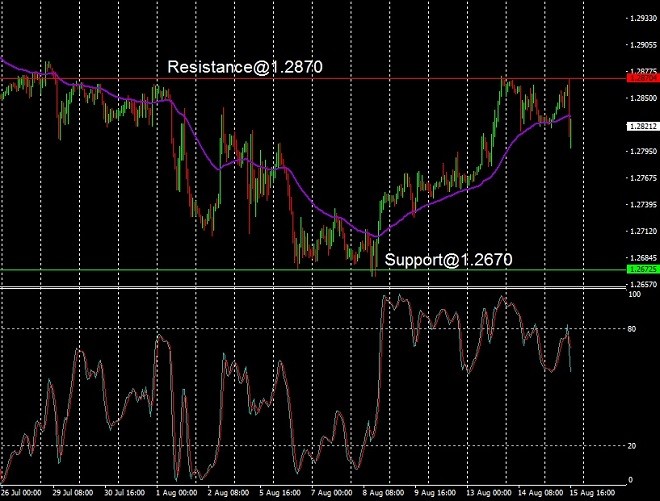Click the 29 Jul 08:00 date label
Screen dimensions: 660x501
tap(73, 493)
